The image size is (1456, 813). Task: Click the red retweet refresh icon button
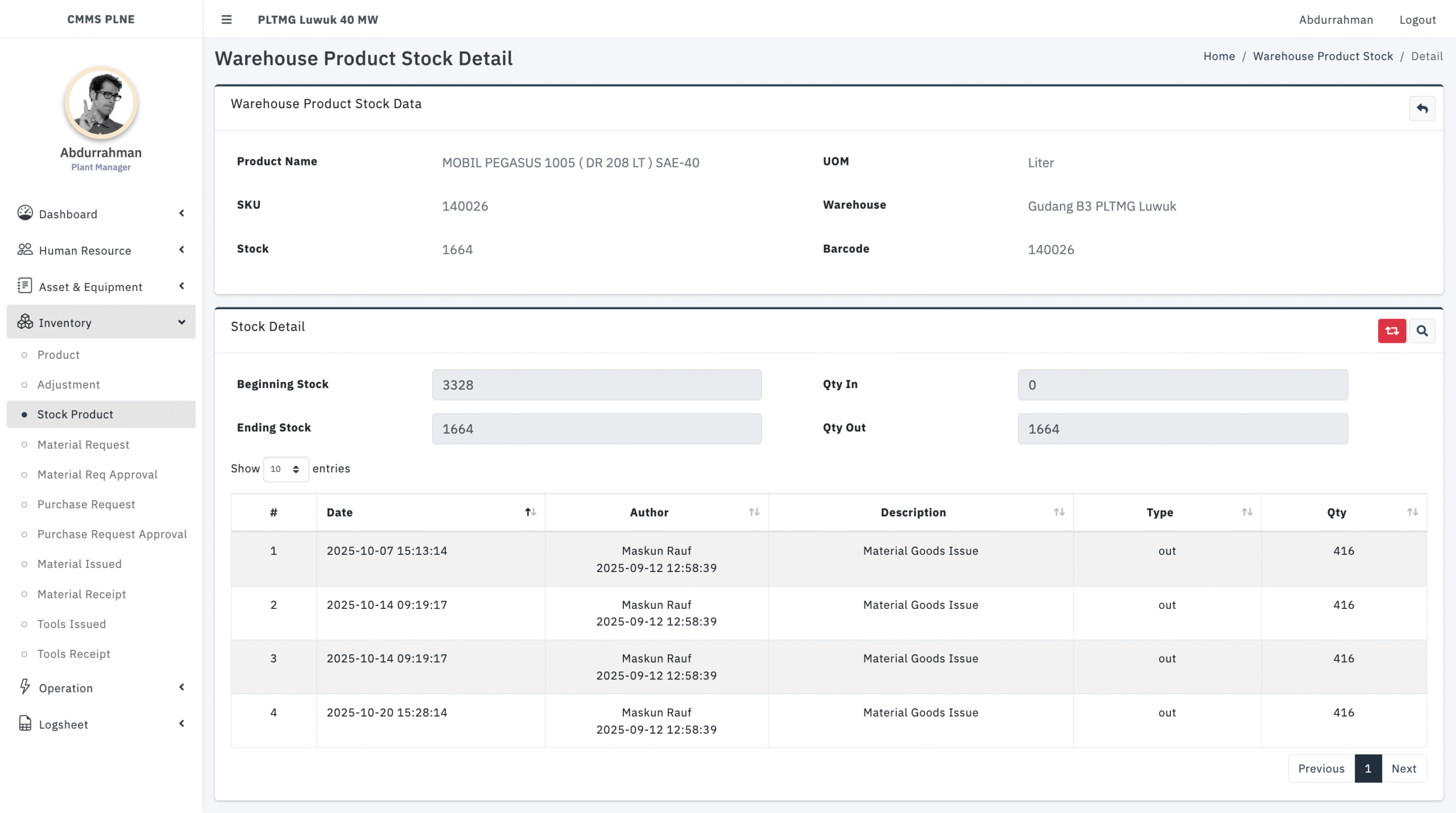pyautogui.click(x=1392, y=331)
